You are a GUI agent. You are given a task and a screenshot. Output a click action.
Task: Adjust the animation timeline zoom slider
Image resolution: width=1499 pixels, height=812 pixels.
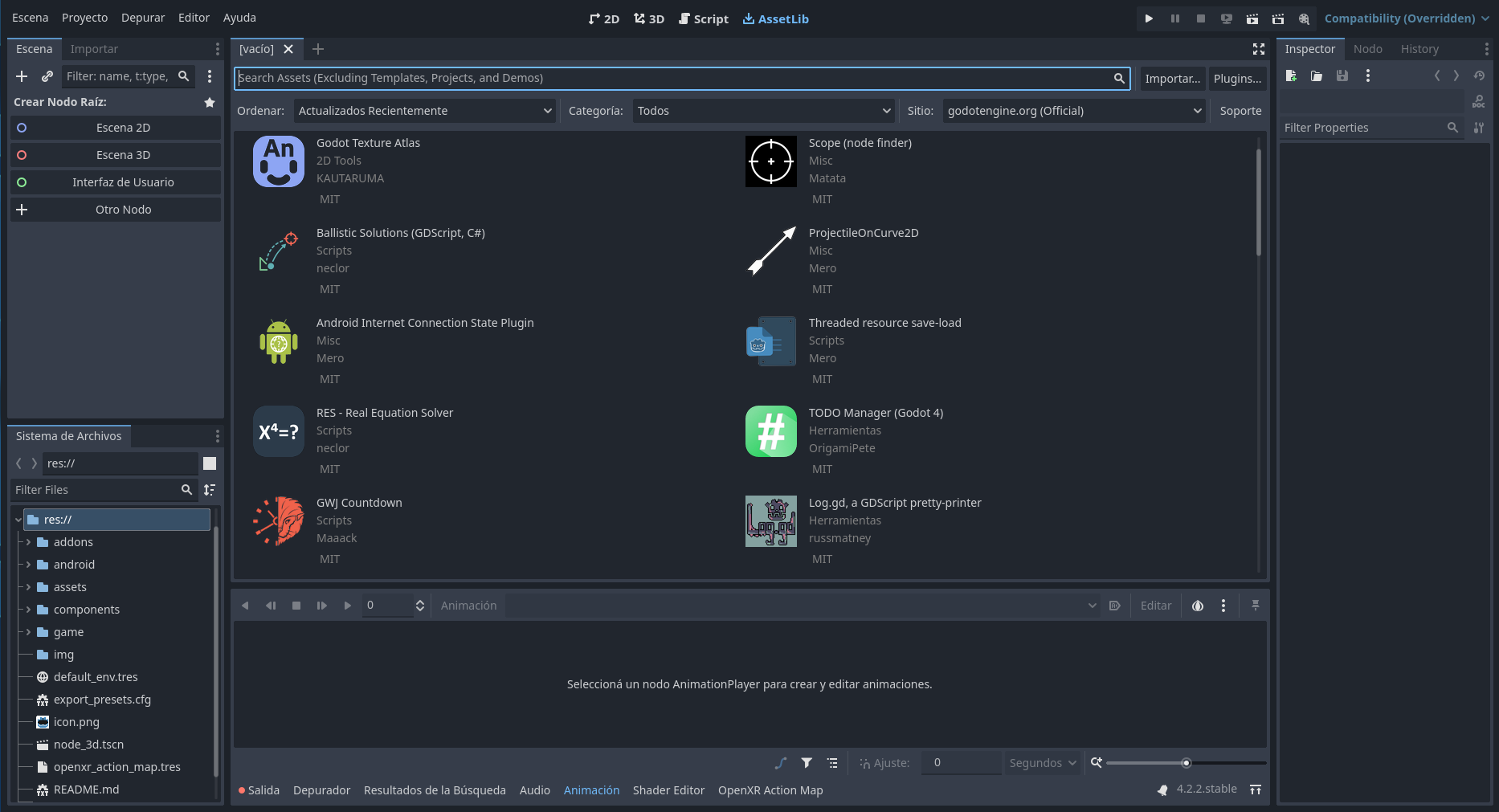tap(1187, 763)
